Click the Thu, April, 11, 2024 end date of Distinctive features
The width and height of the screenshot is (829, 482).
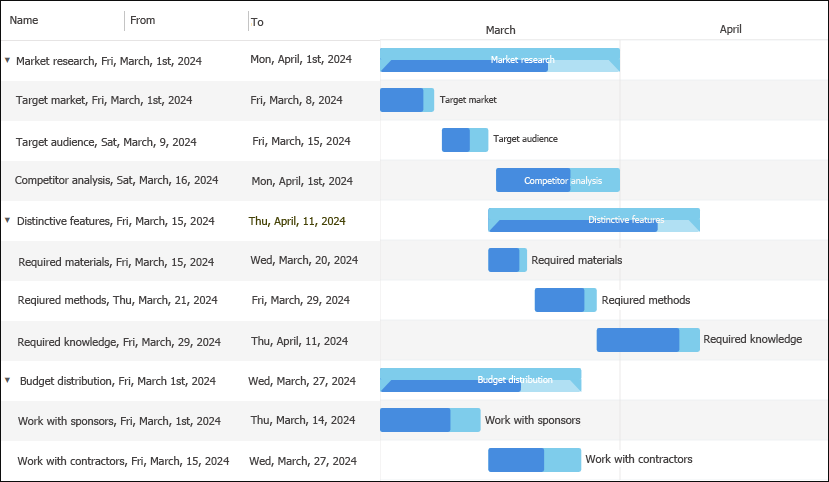click(x=296, y=220)
